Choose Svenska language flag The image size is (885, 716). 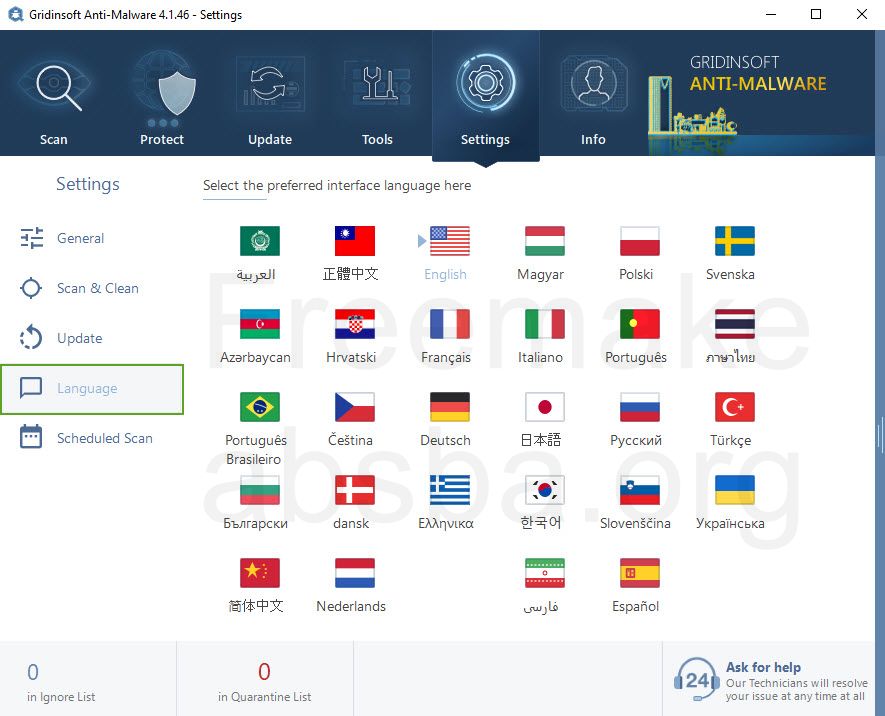tap(734, 241)
